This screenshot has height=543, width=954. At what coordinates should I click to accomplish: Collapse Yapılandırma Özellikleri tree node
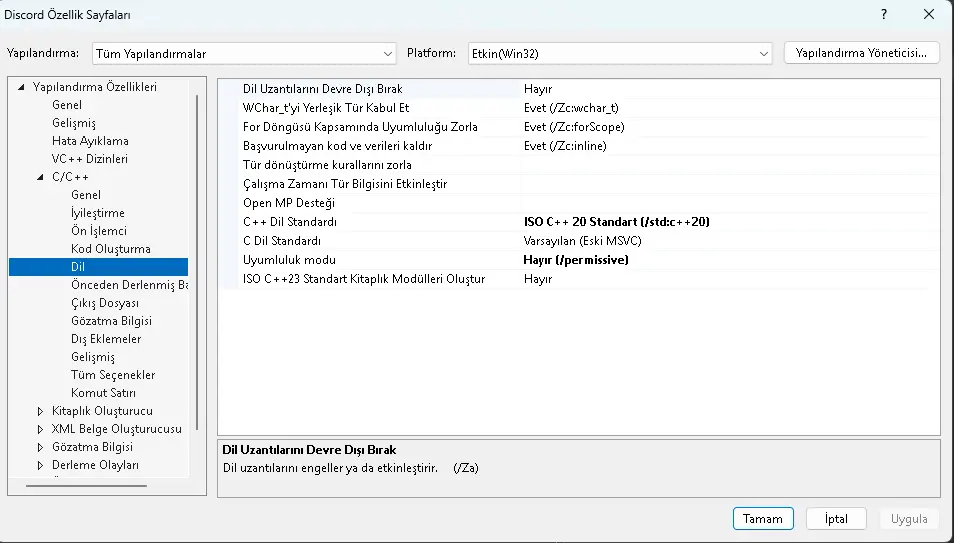click(21, 87)
